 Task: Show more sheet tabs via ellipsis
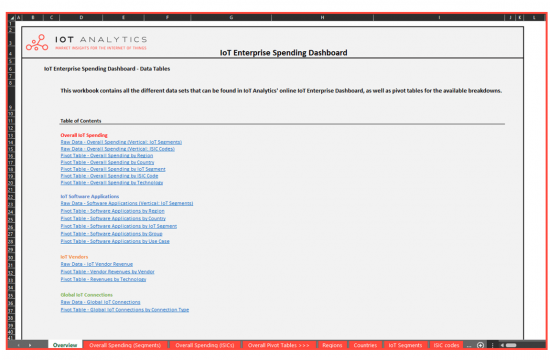tap(469, 346)
